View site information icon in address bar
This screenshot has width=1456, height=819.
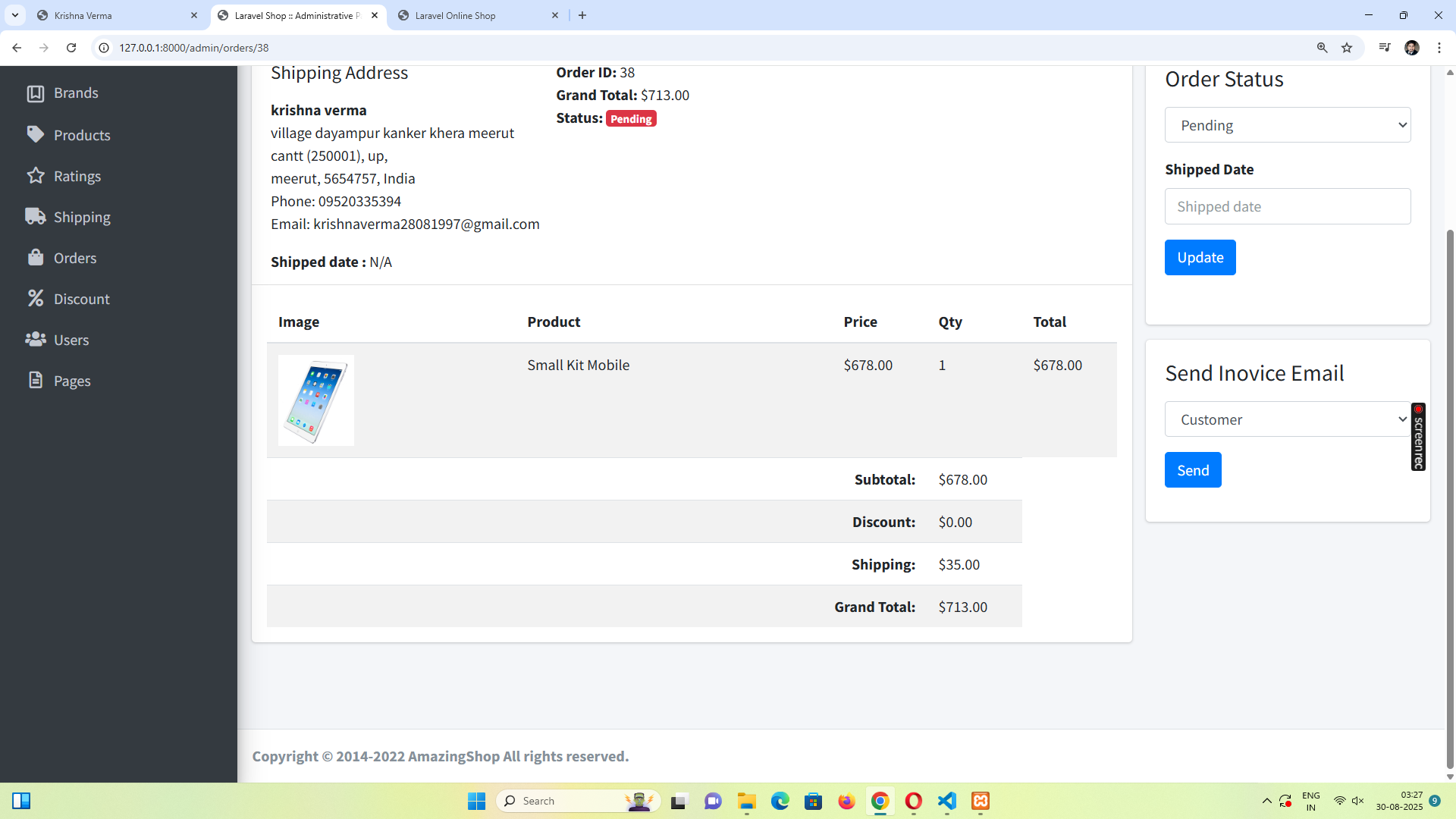(105, 48)
